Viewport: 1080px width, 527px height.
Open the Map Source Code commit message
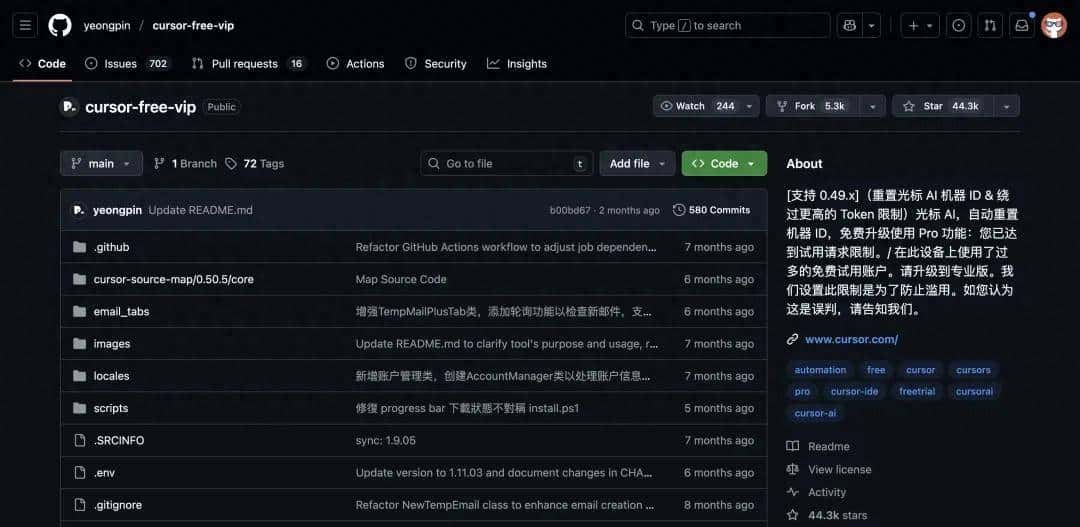tap(401, 279)
